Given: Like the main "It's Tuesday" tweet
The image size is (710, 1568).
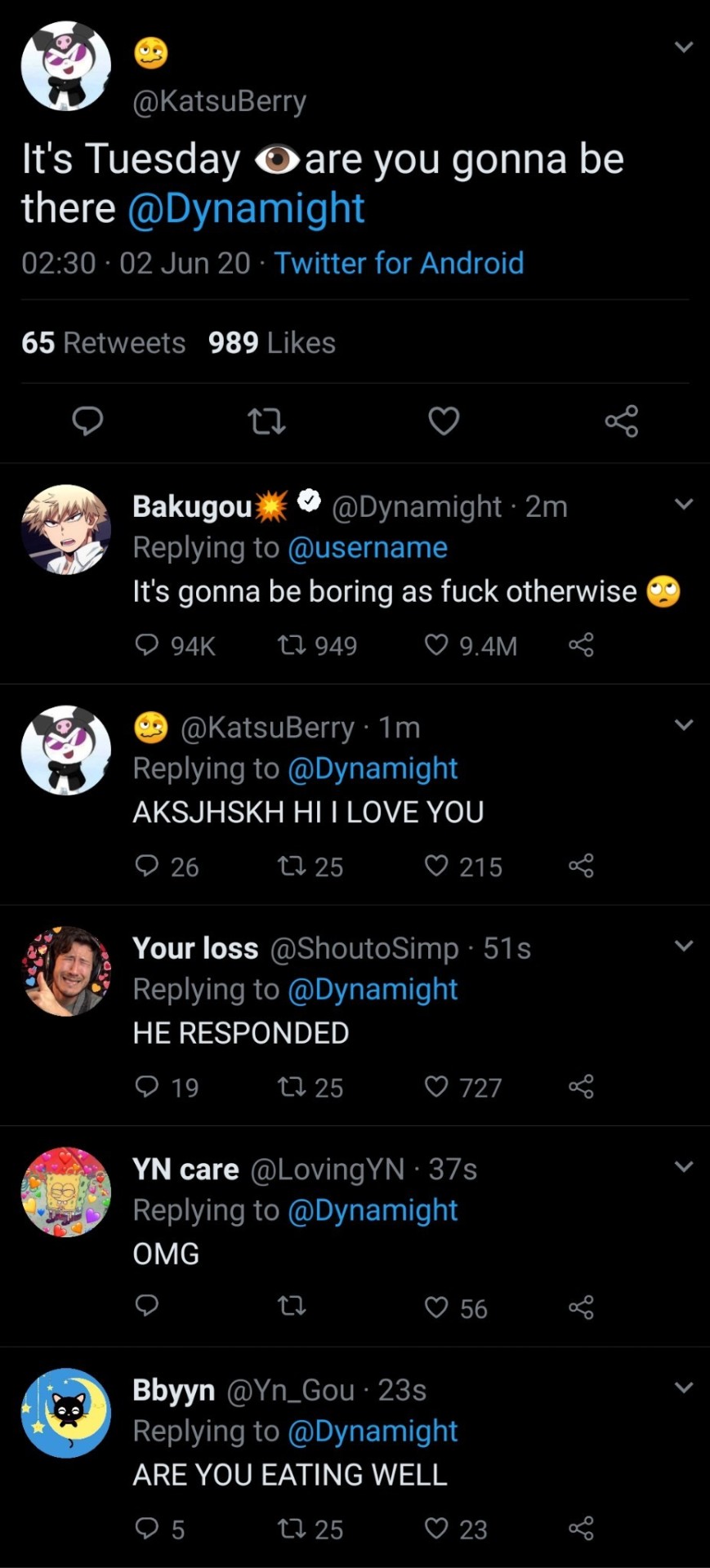Looking at the screenshot, I should tap(444, 421).
